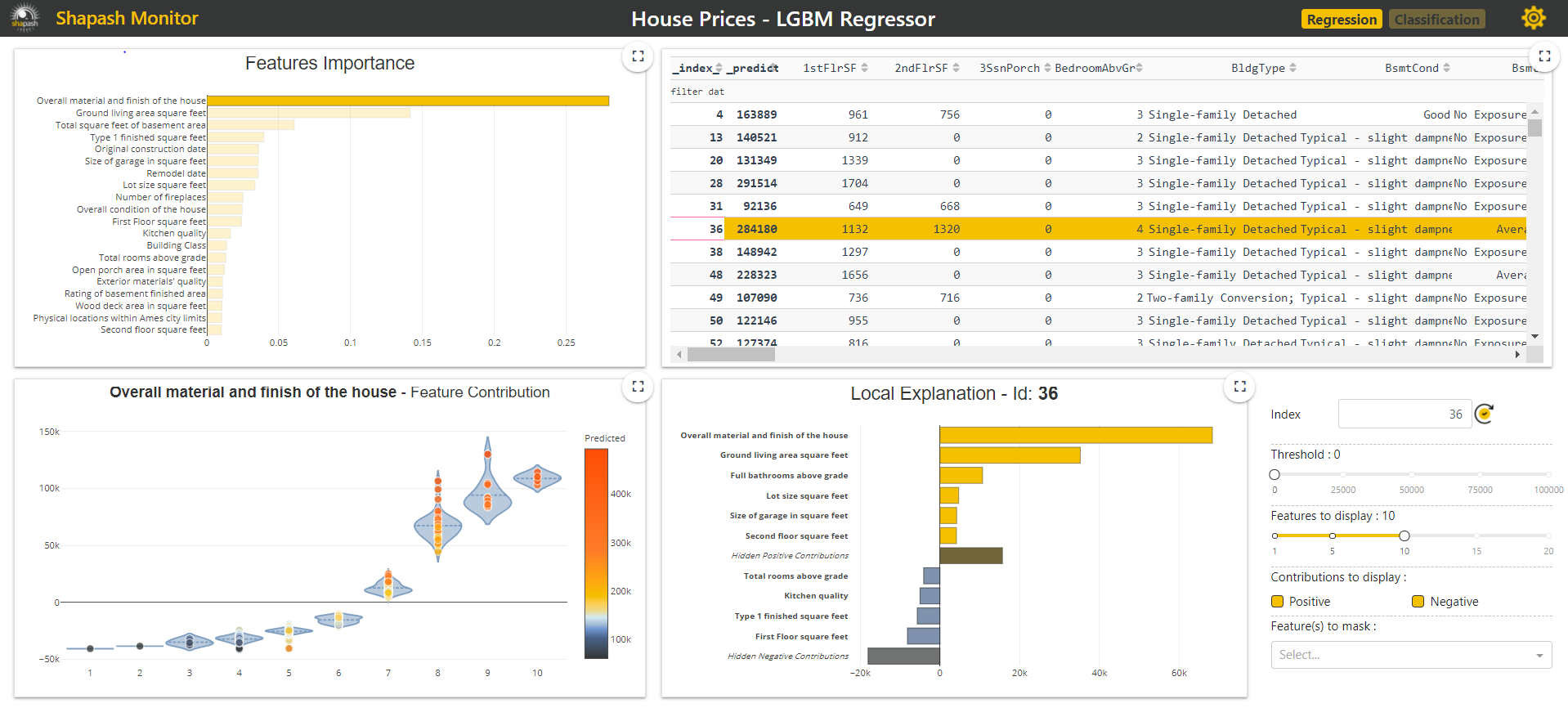1568x717 pixels.
Task: Expand Feature Contribution plot to fullscreen
Action: coord(638,387)
